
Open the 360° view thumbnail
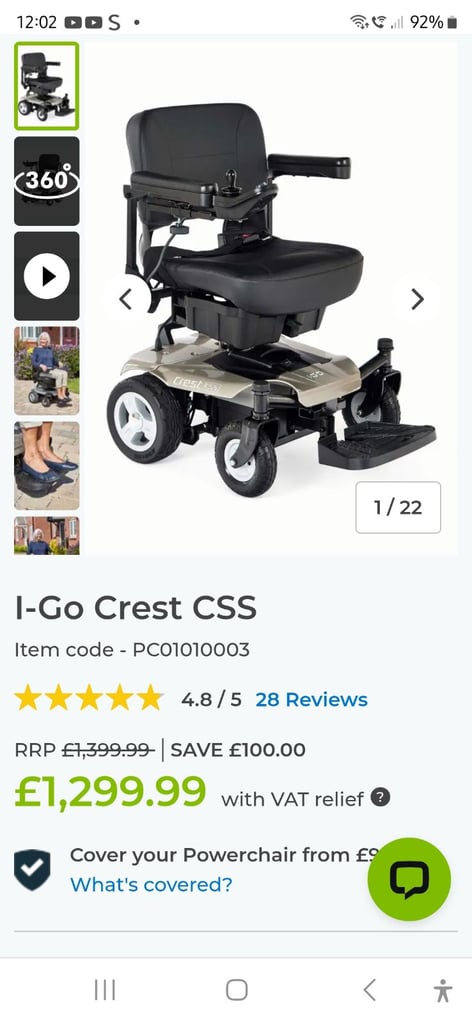pyautogui.click(x=47, y=181)
